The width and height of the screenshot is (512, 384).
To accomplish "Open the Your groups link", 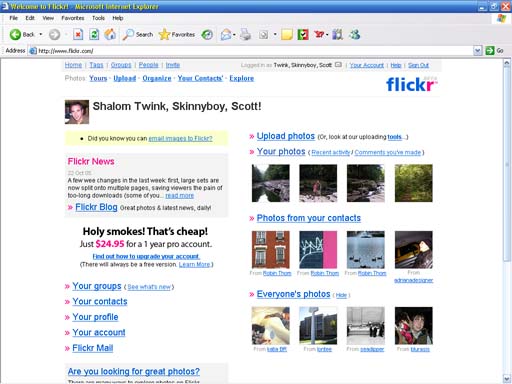I will click(x=97, y=286).
